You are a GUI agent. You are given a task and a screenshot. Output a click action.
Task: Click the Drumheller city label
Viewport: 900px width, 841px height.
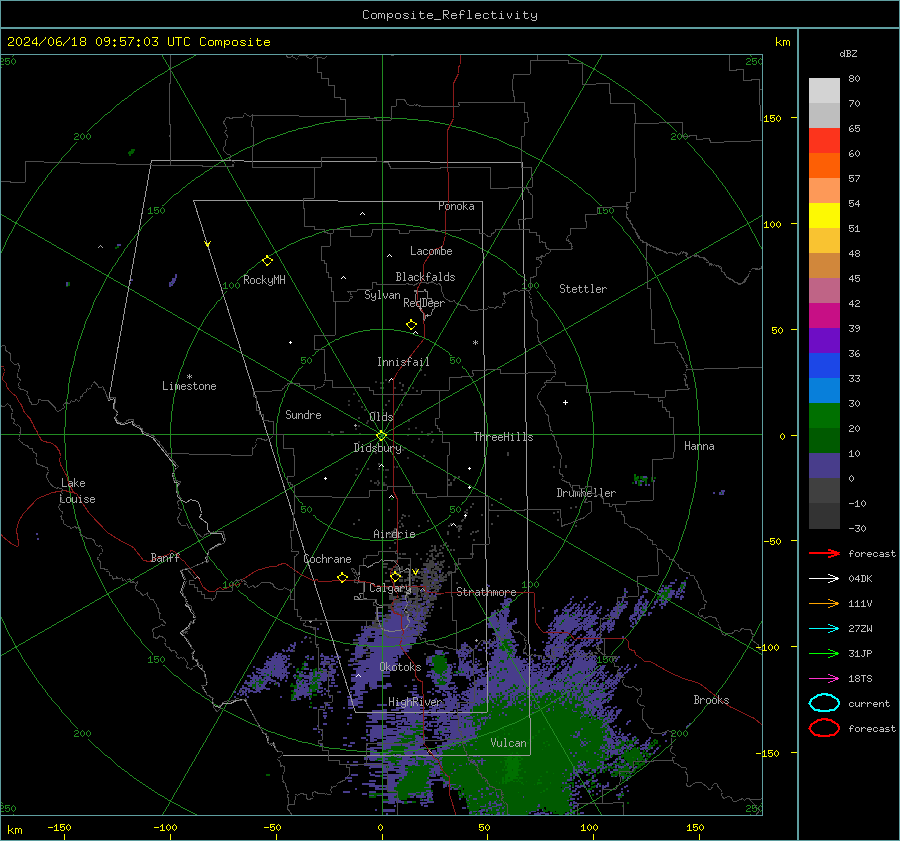586,493
